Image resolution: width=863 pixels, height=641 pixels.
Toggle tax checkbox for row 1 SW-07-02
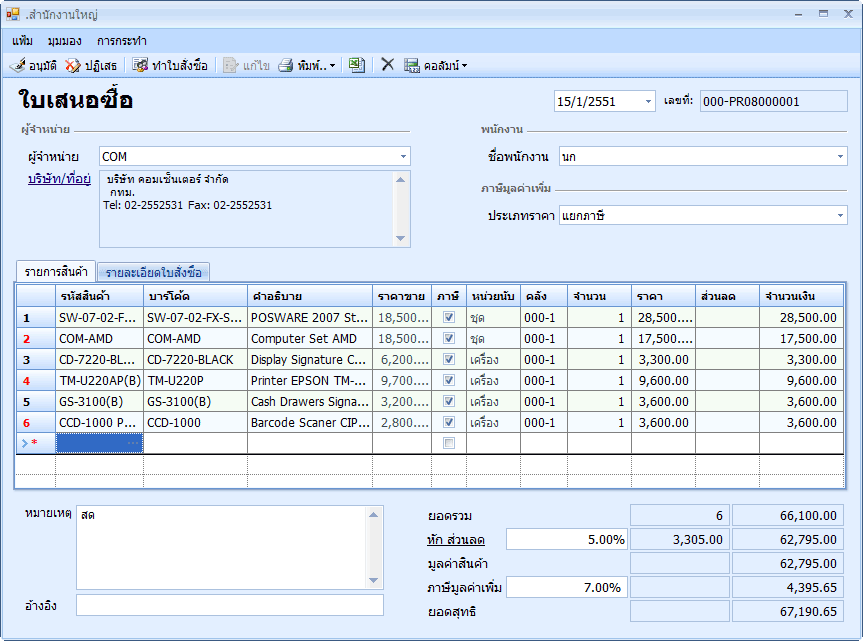coord(449,317)
